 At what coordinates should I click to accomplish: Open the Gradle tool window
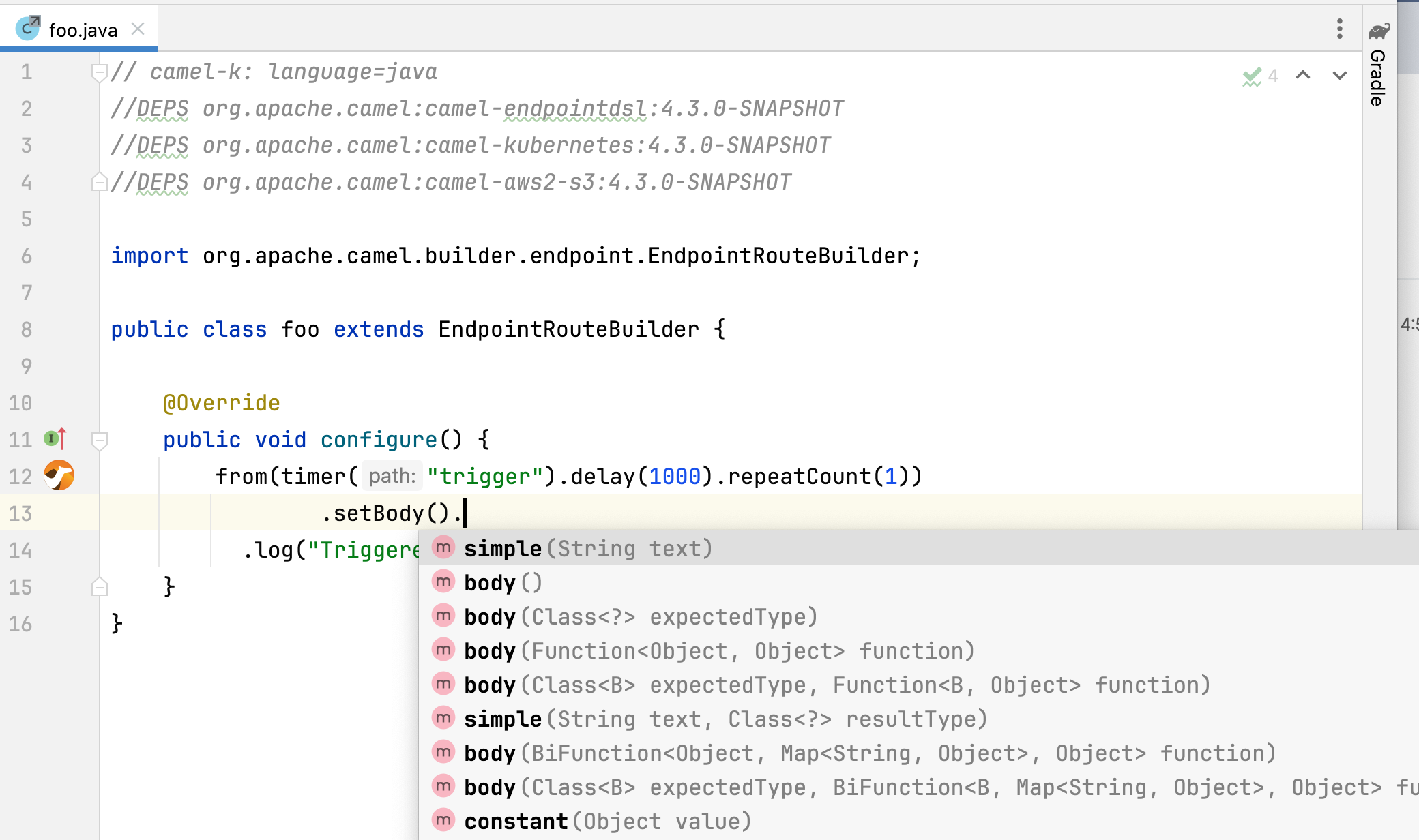coord(1378,65)
